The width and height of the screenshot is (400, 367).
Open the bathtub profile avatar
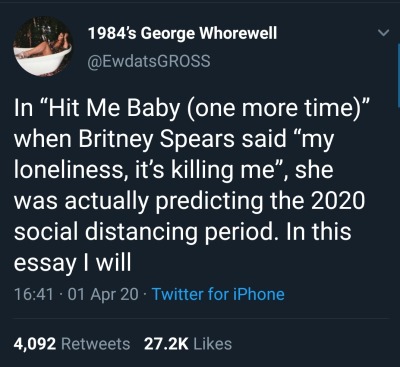pos(42,46)
